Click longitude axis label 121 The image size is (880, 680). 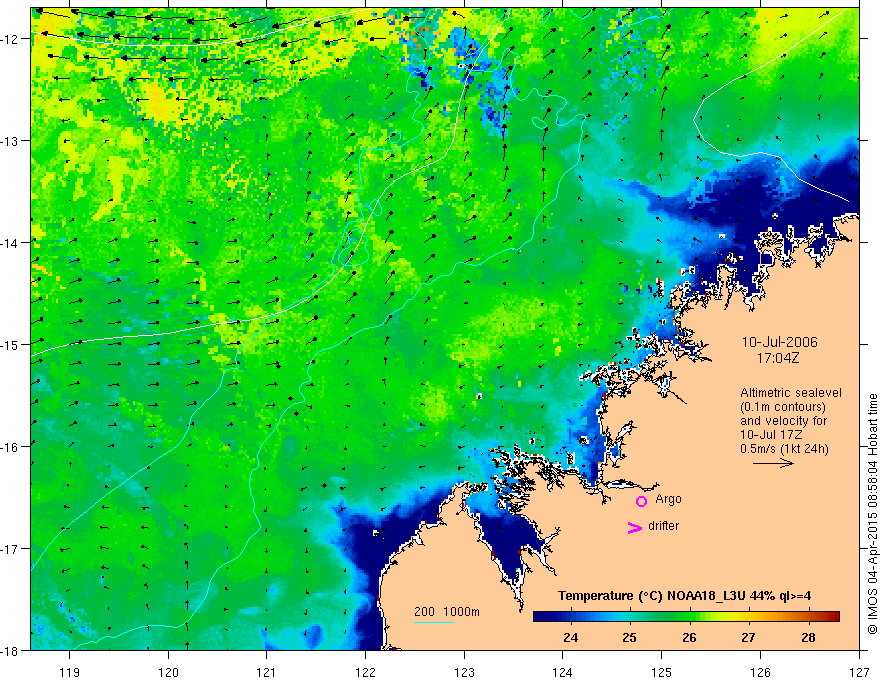coord(266,672)
